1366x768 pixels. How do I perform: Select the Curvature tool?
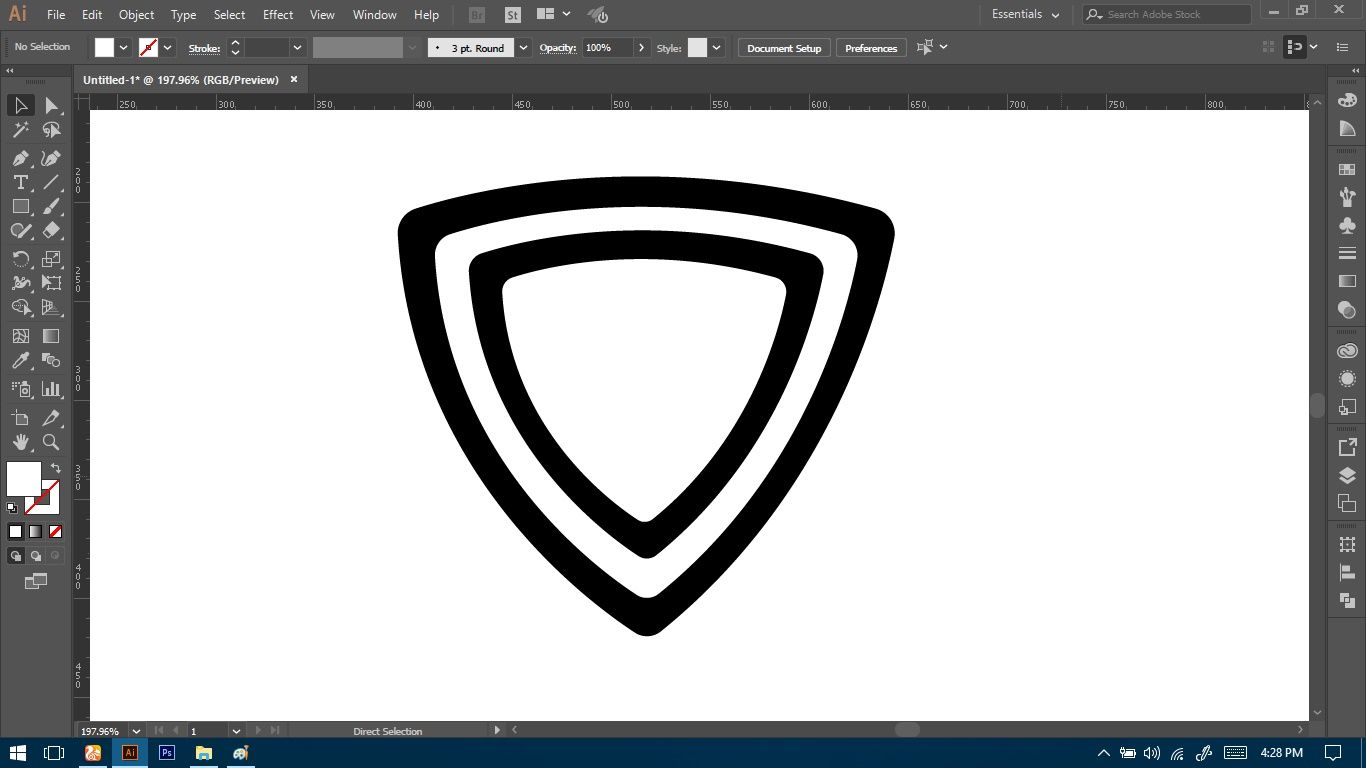click(x=52, y=158)
